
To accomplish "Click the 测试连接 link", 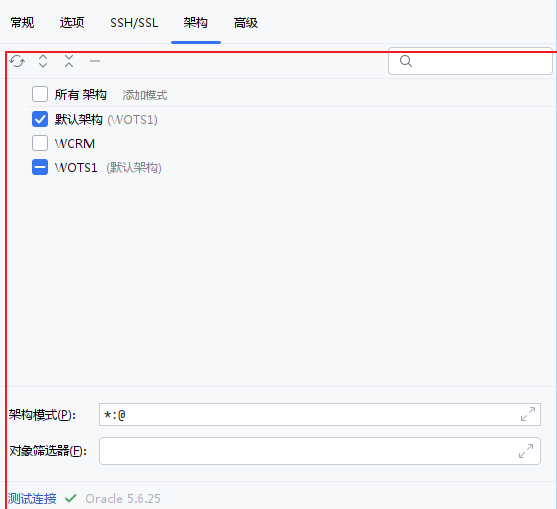I will [x=32, y=499].
